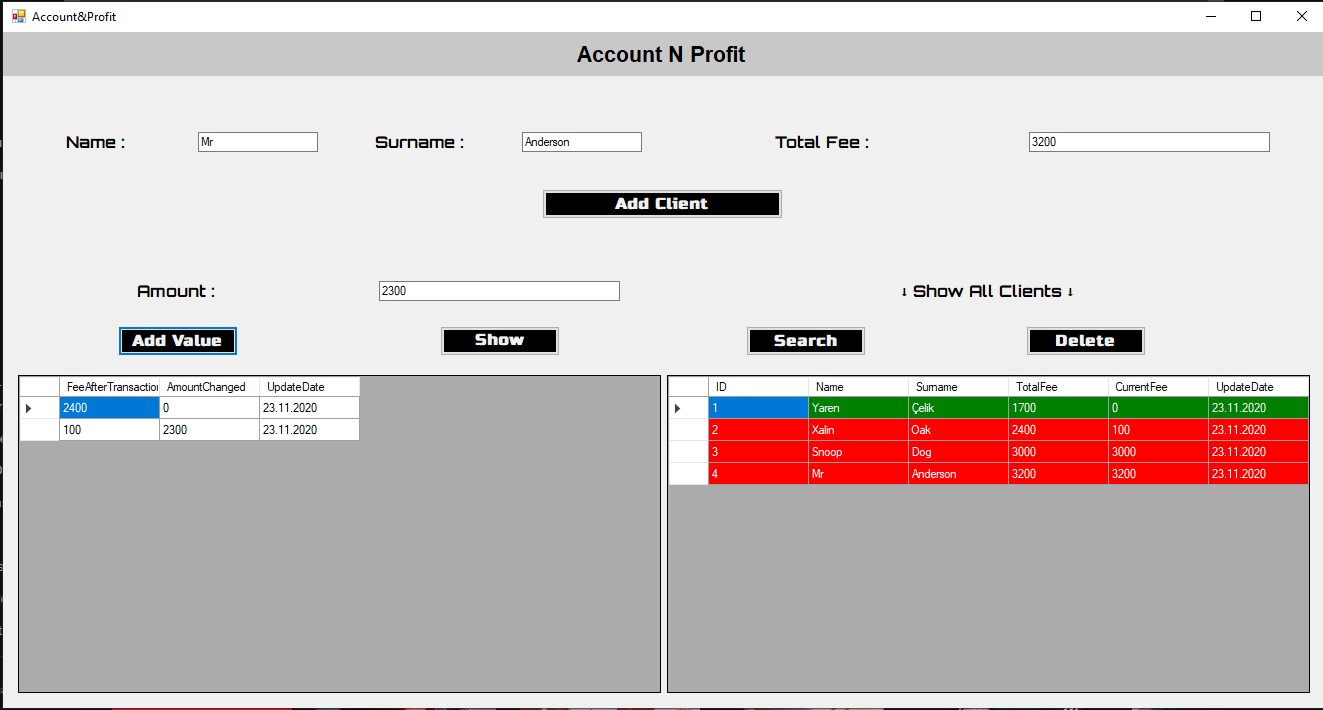Select AmountChanged cell showing 0
This screenshot has height=710, width=1323.
209,408
